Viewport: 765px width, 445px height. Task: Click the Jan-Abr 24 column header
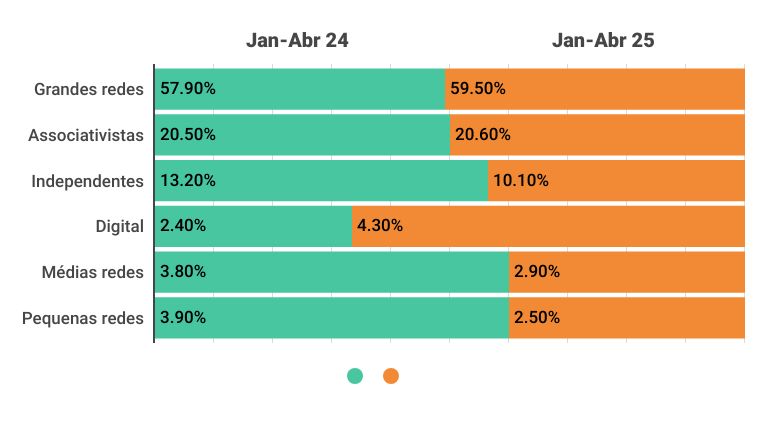[297, 40]
